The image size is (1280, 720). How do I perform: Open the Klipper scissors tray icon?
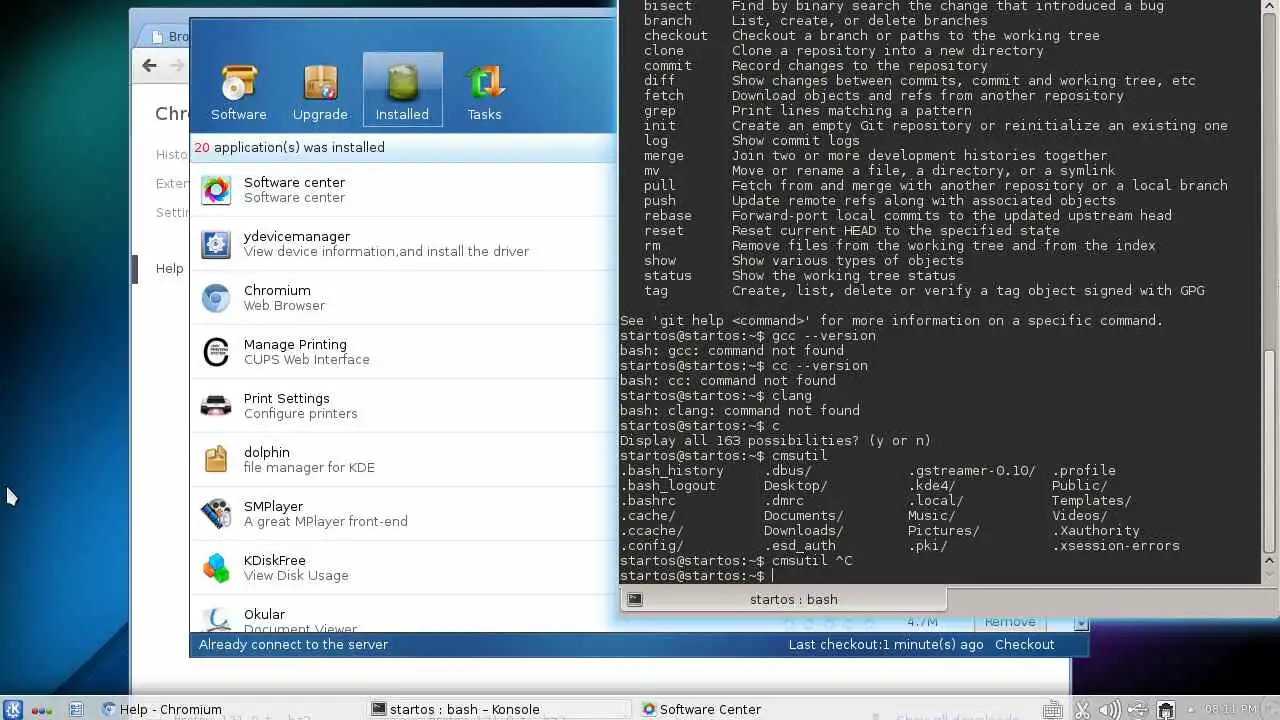[1082, 710]
